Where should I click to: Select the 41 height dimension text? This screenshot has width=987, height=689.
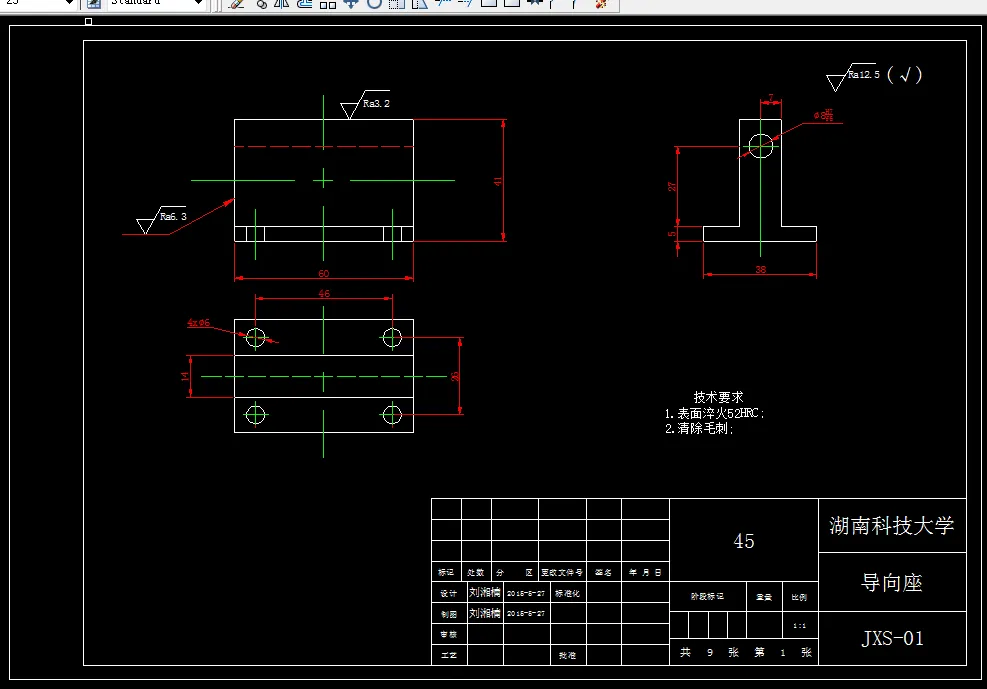pos(498,181)
